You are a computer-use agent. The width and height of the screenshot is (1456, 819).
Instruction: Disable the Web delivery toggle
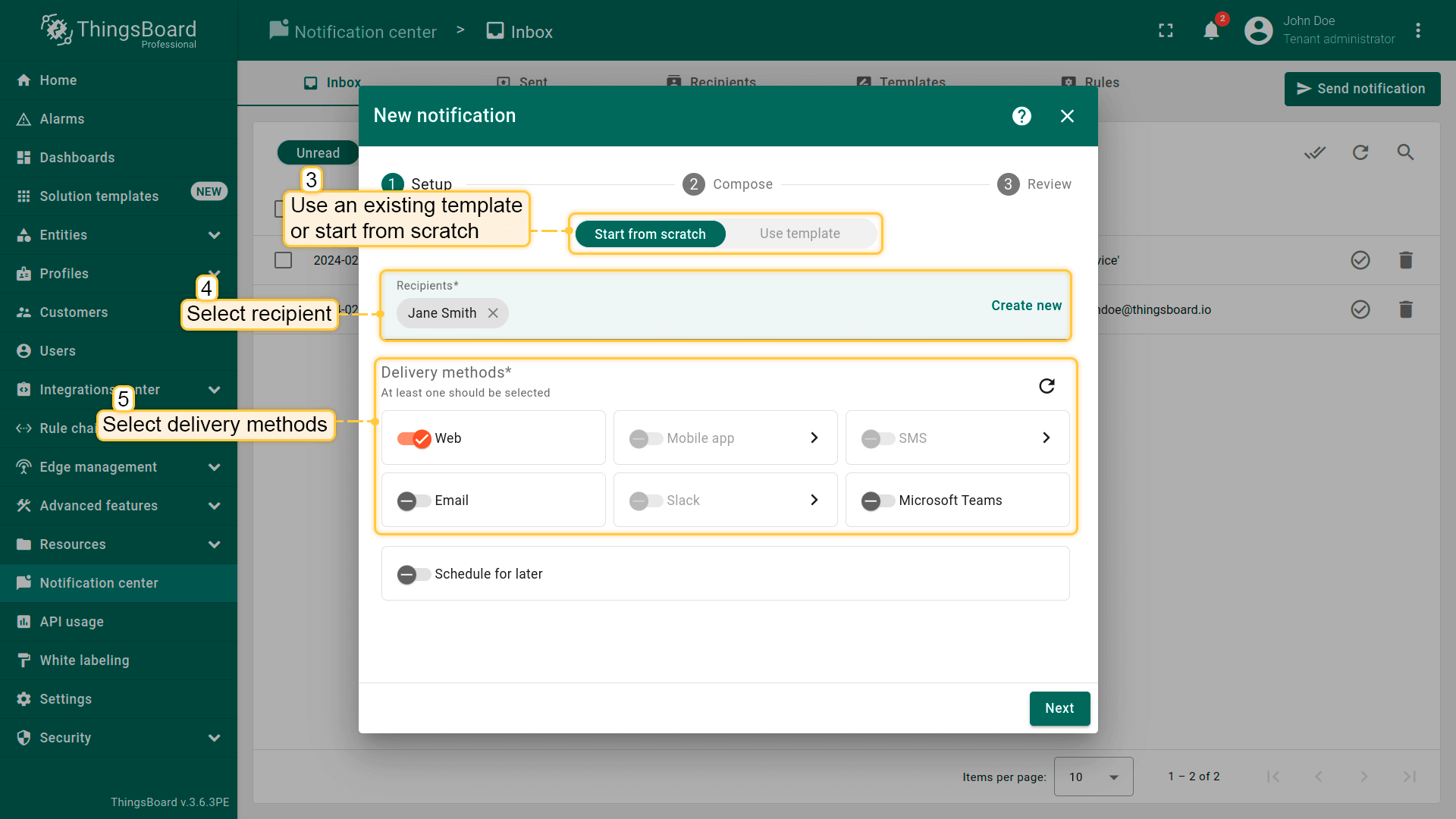click(x=414, y=438)
